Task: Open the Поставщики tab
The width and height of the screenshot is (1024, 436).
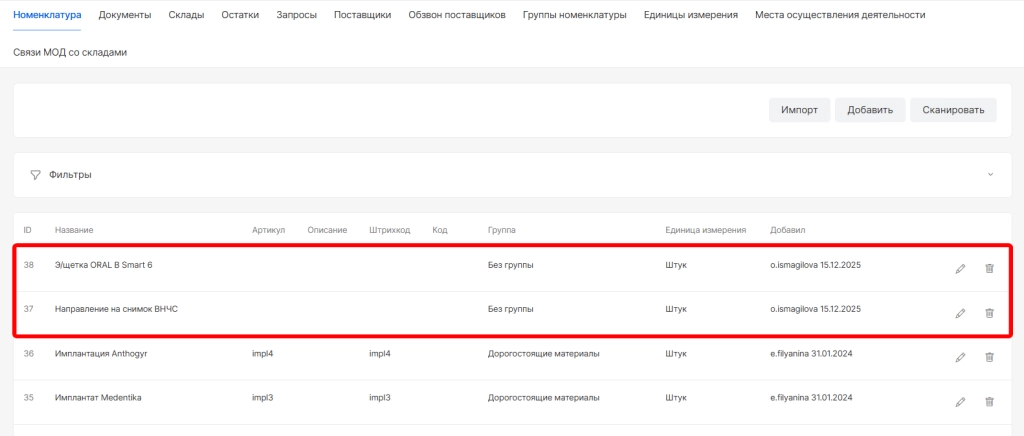Action: (362, 15)
